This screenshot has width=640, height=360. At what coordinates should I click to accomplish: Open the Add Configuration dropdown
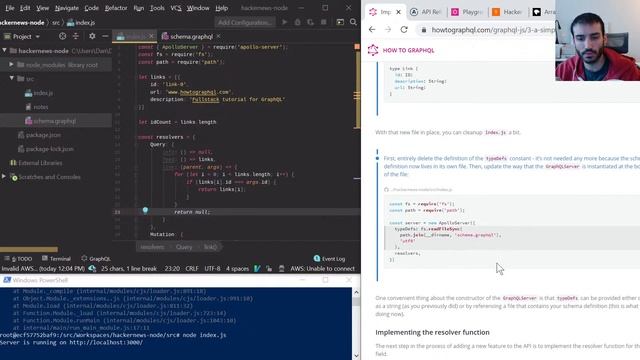[245, 22]
